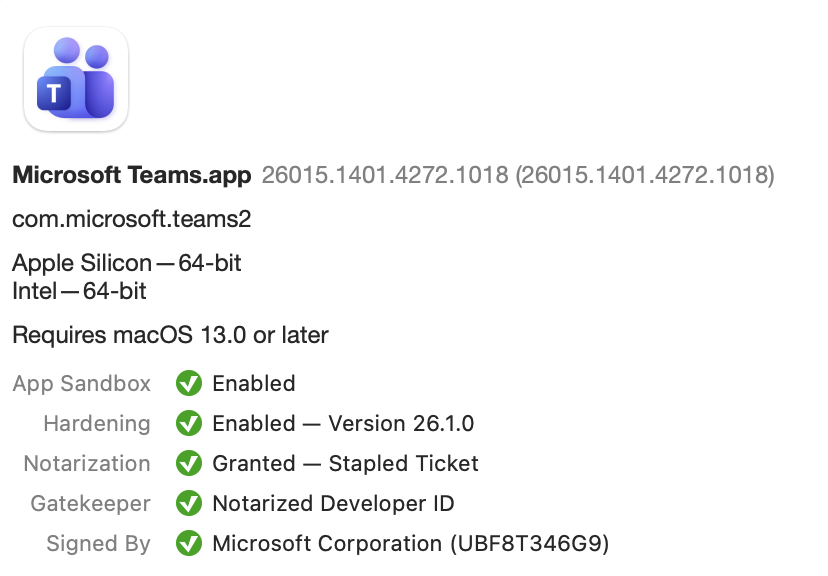Screen dimensions: 828x576
Task: Click the App Sandbox green checkmark icon
Action: click(189, 383)
